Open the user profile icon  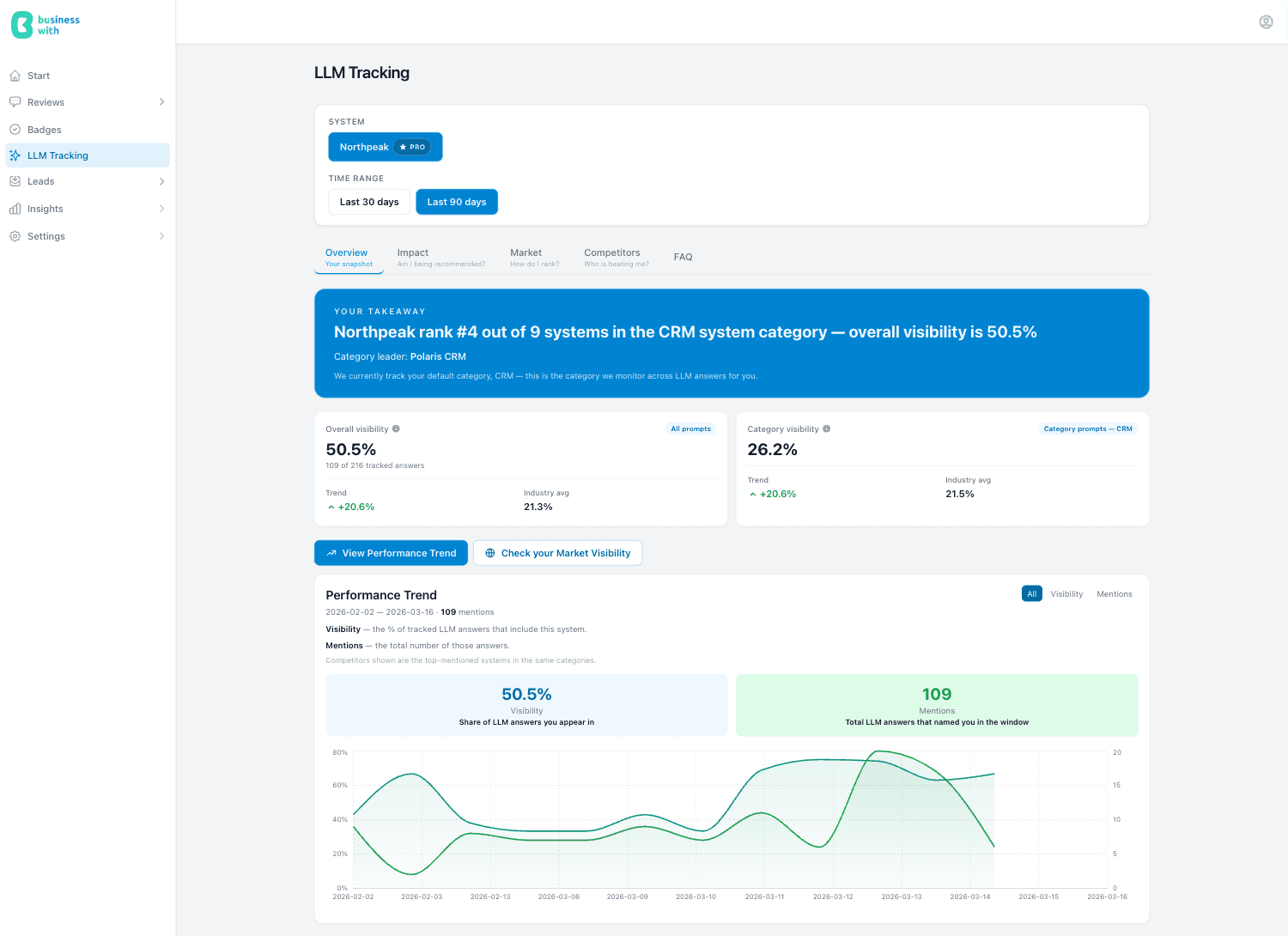coord(1266,21)
